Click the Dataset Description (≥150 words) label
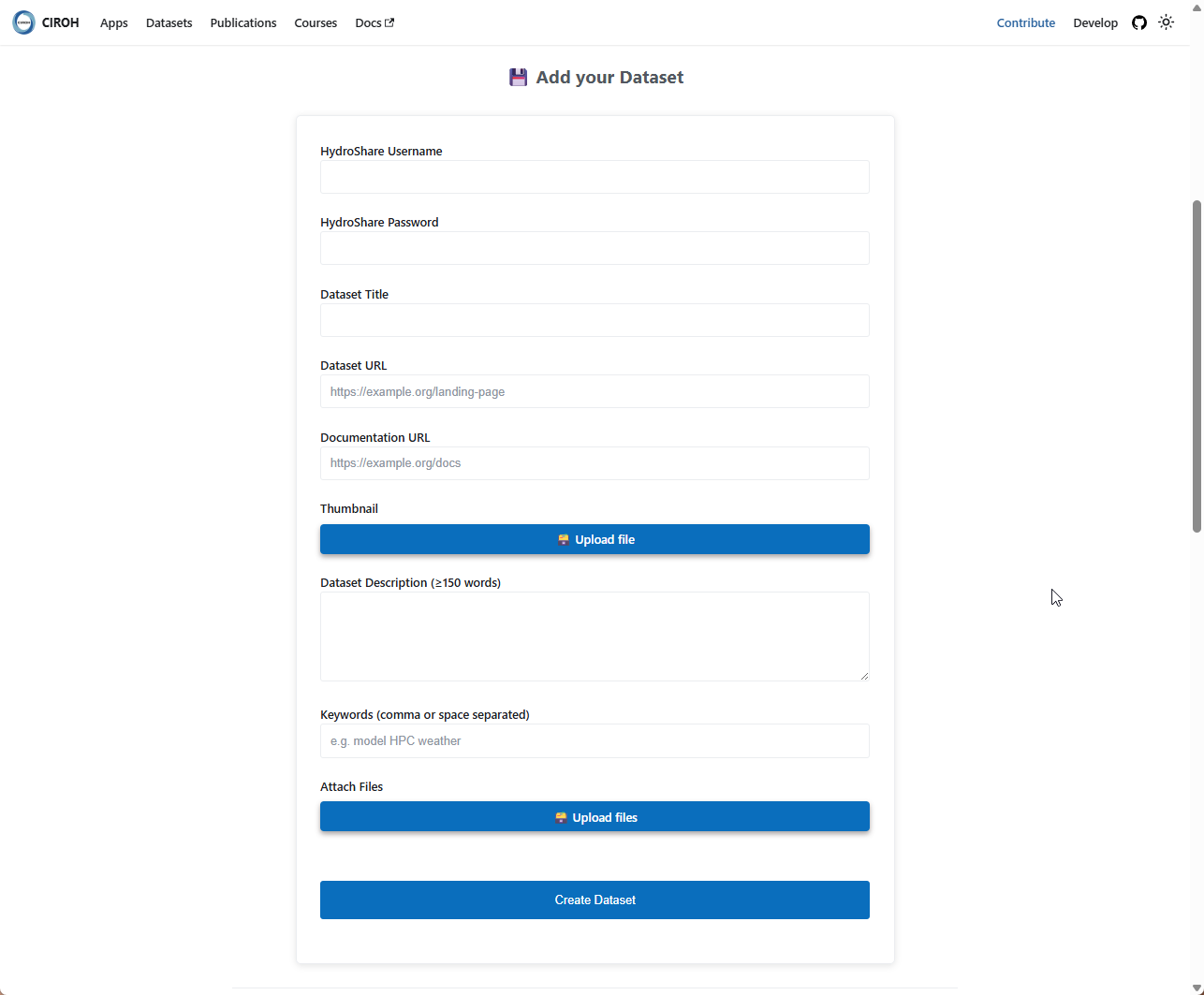Screen dimensions: 1204x995 410,582
